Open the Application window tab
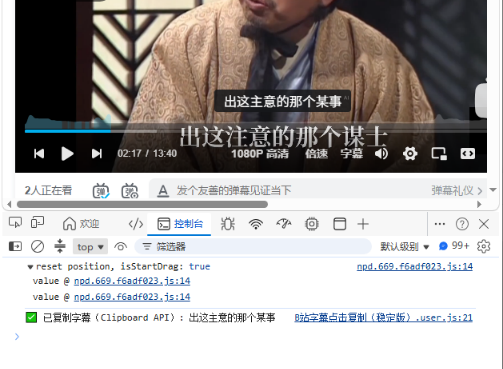This screenshot has width=503, height=369. click(x=340, y=224)
